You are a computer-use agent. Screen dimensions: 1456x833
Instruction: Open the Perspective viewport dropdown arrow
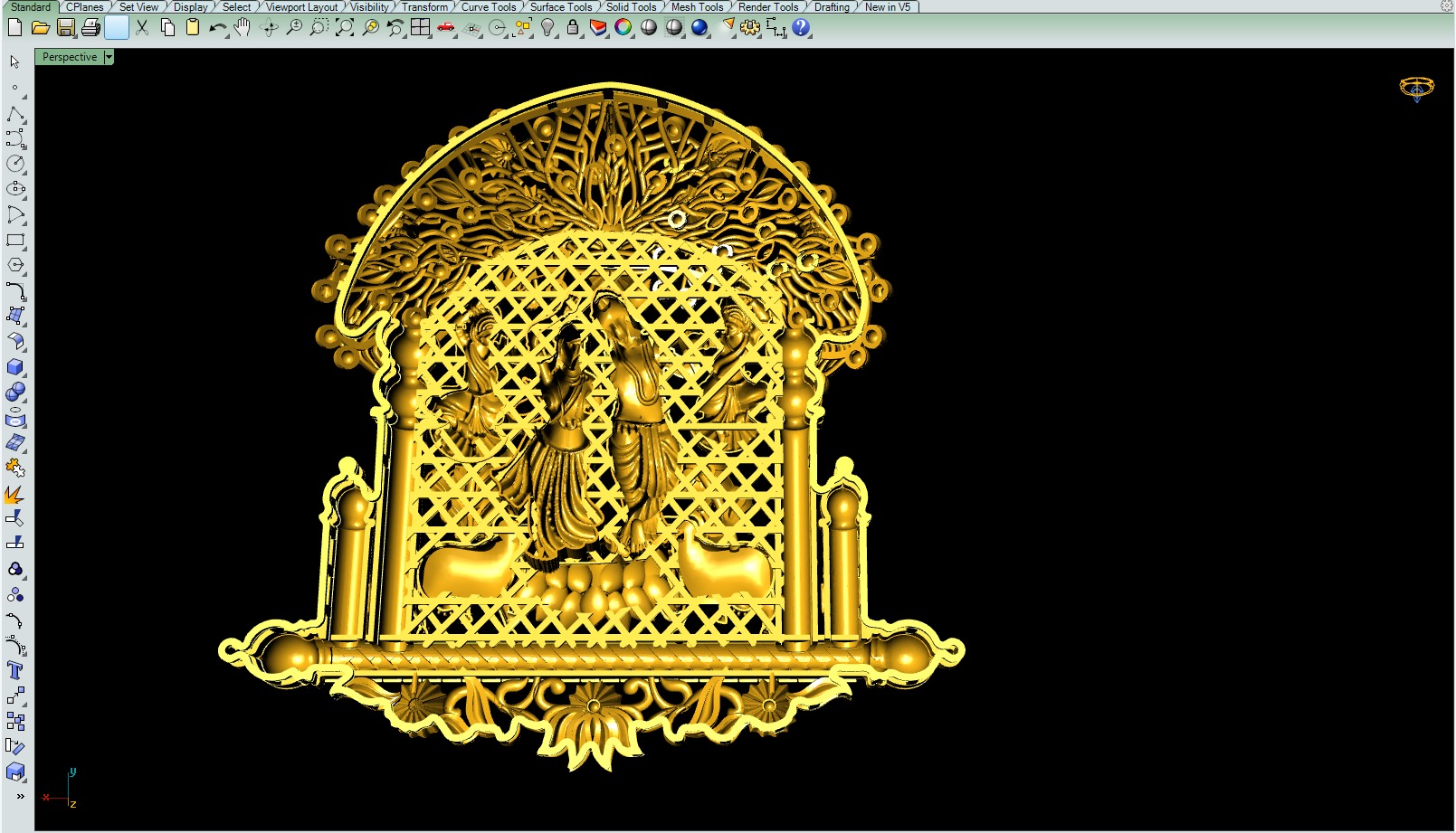pyautogui.click(x=109, y=57)
